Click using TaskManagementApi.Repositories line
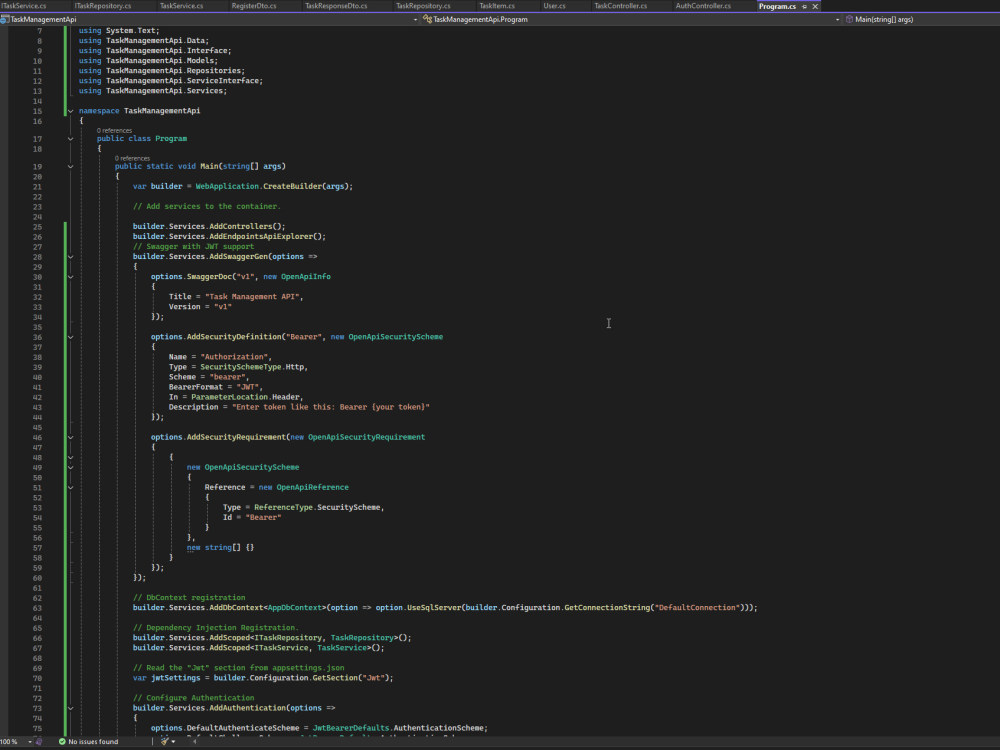The image size is (1000, 750). pyautogui.click(x=162, y=71)
